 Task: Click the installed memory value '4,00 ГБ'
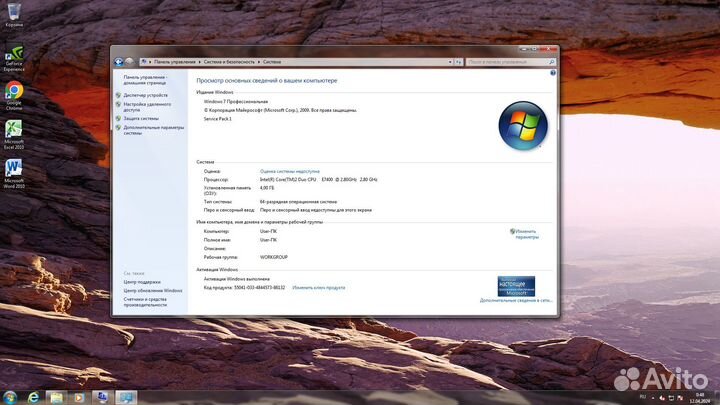(267, 188)
